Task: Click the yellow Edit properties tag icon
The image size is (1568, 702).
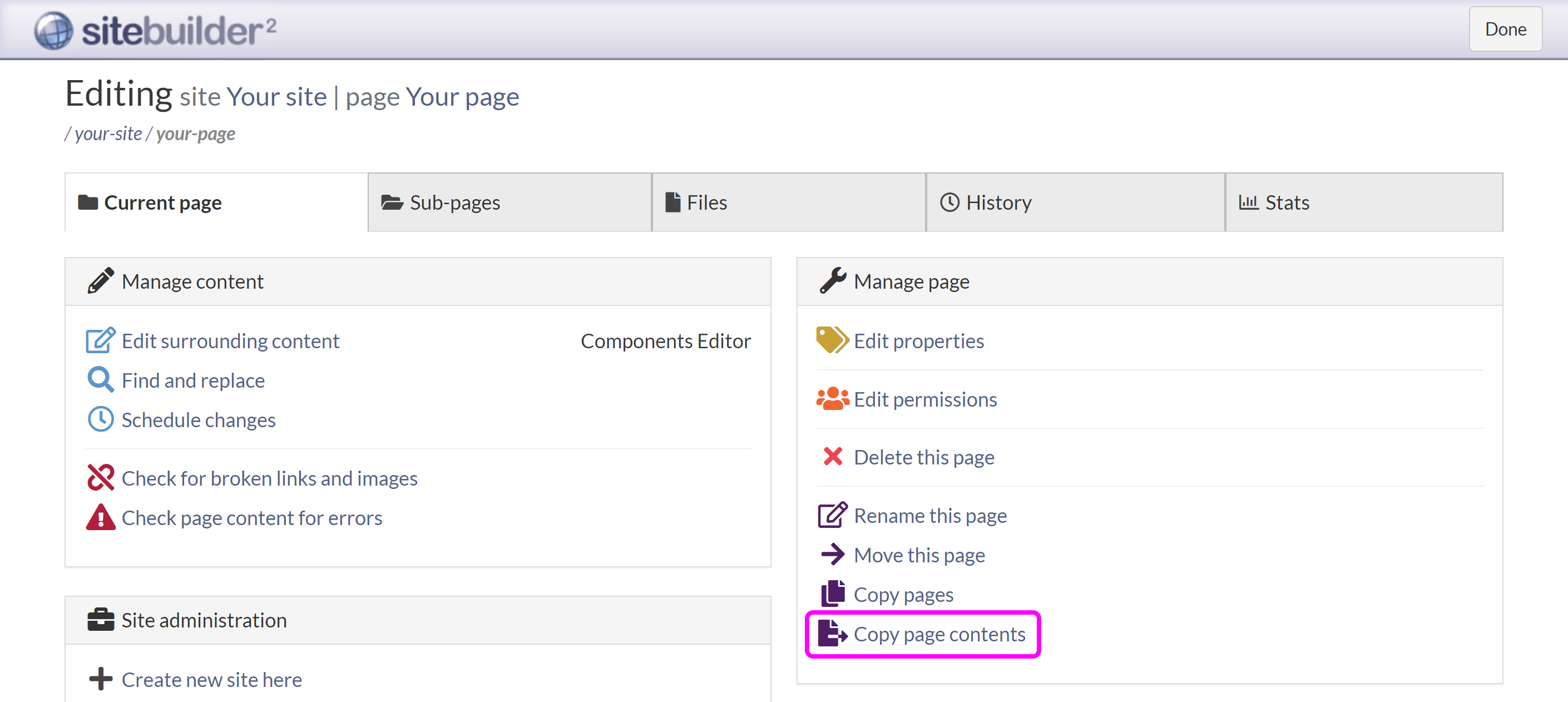Action: point(832,341)
